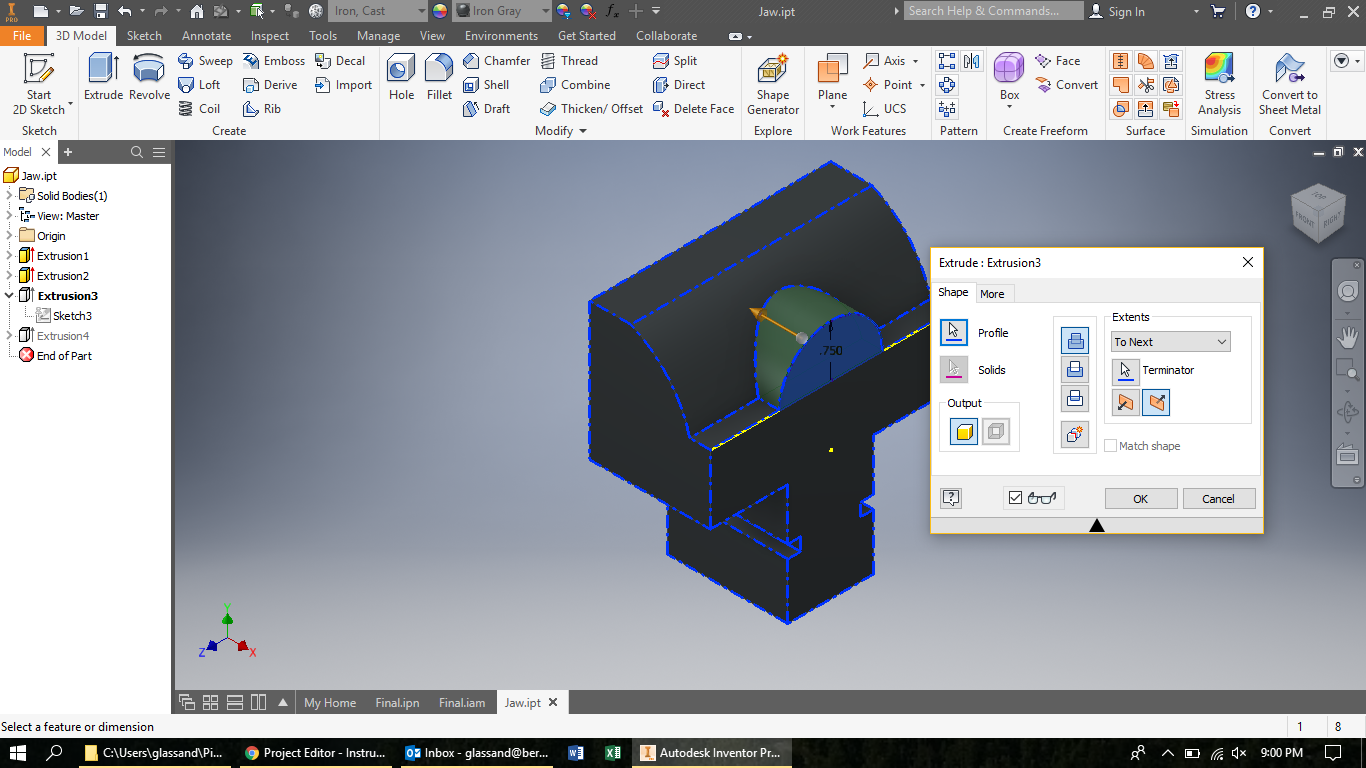1366x768 pixels.
Task: Pick the Coil tool
Action: pyautogui.click(x=199, y=109)
